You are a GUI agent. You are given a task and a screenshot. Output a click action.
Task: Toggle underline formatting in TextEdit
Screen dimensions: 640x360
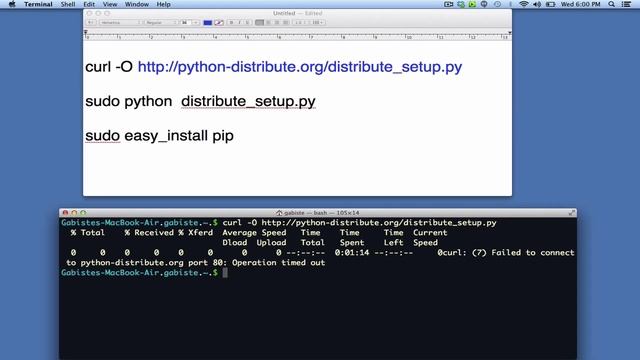point(247,22)
